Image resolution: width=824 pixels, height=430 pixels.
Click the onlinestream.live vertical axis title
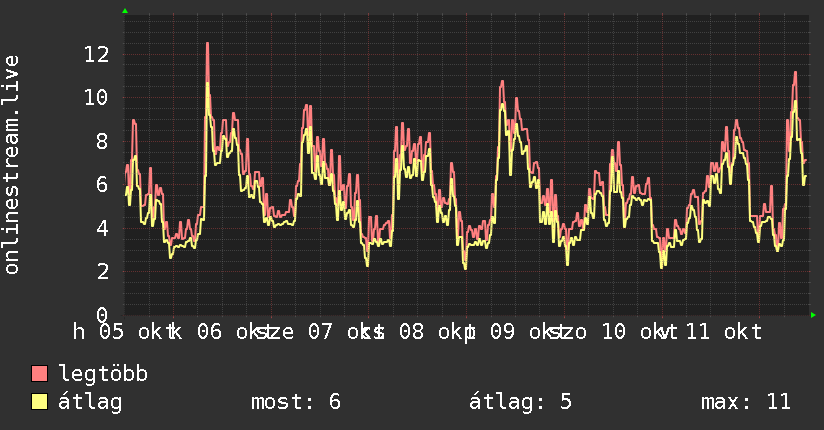coord(11,165)
